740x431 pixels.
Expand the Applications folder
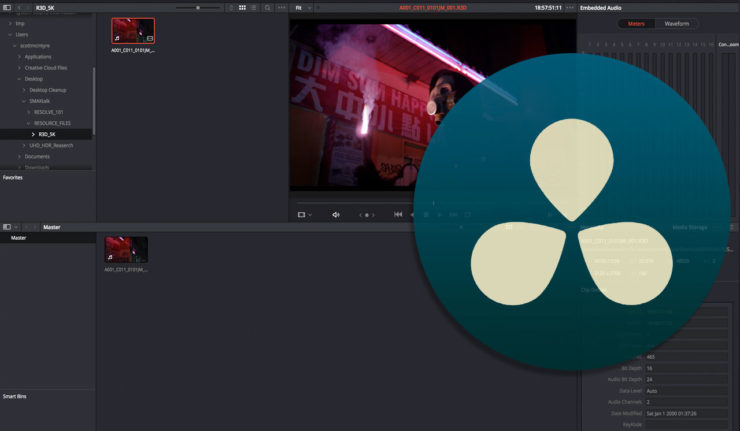click(20, 57)
